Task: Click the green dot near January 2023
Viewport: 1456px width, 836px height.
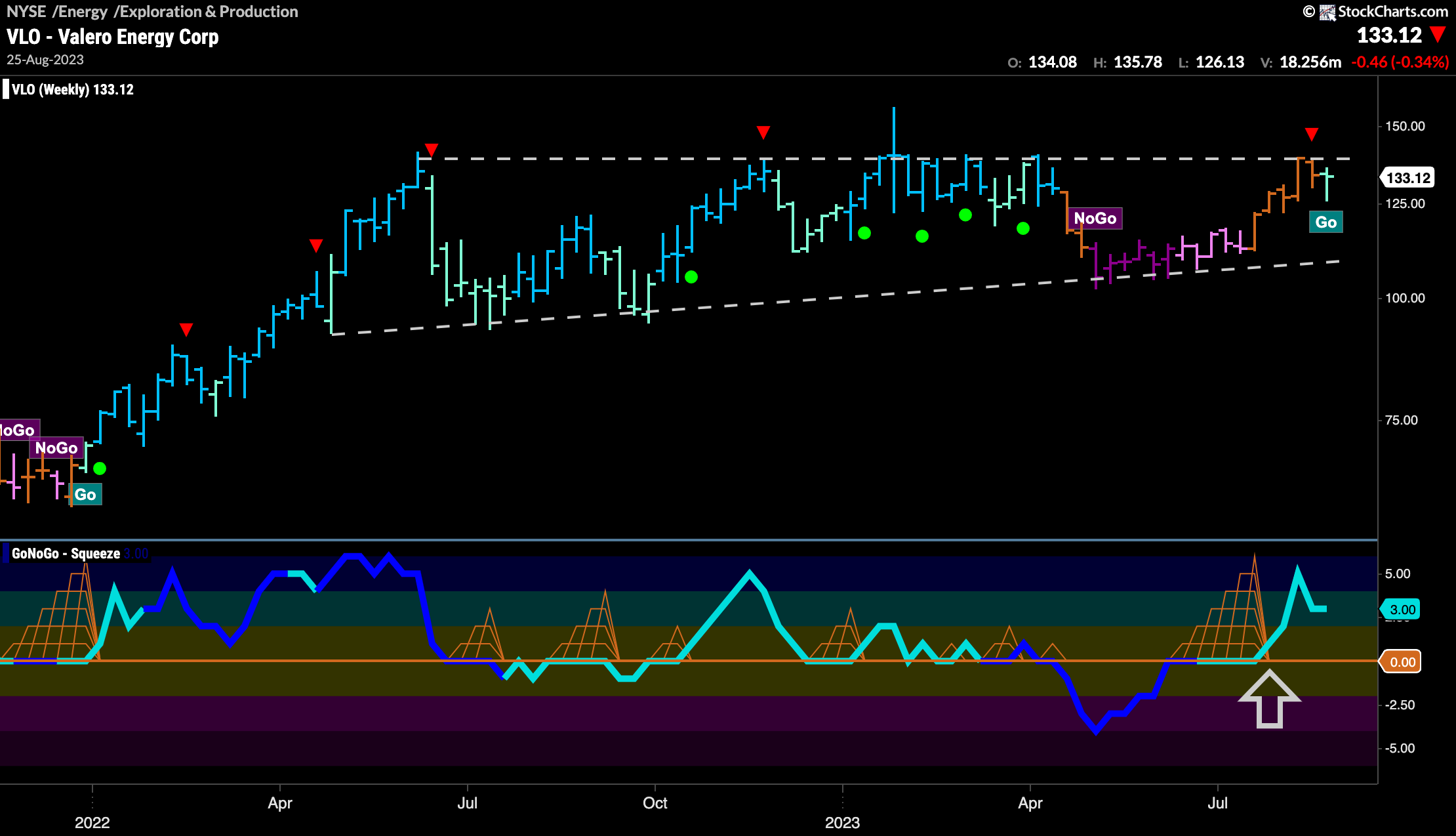Action: [864, 233]
